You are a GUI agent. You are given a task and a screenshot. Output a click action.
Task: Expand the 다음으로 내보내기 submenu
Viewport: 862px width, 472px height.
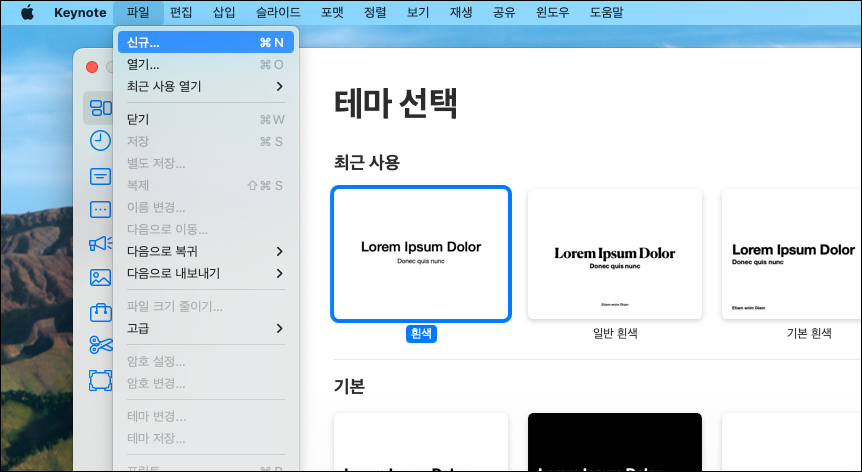click(x=206, y=273)
